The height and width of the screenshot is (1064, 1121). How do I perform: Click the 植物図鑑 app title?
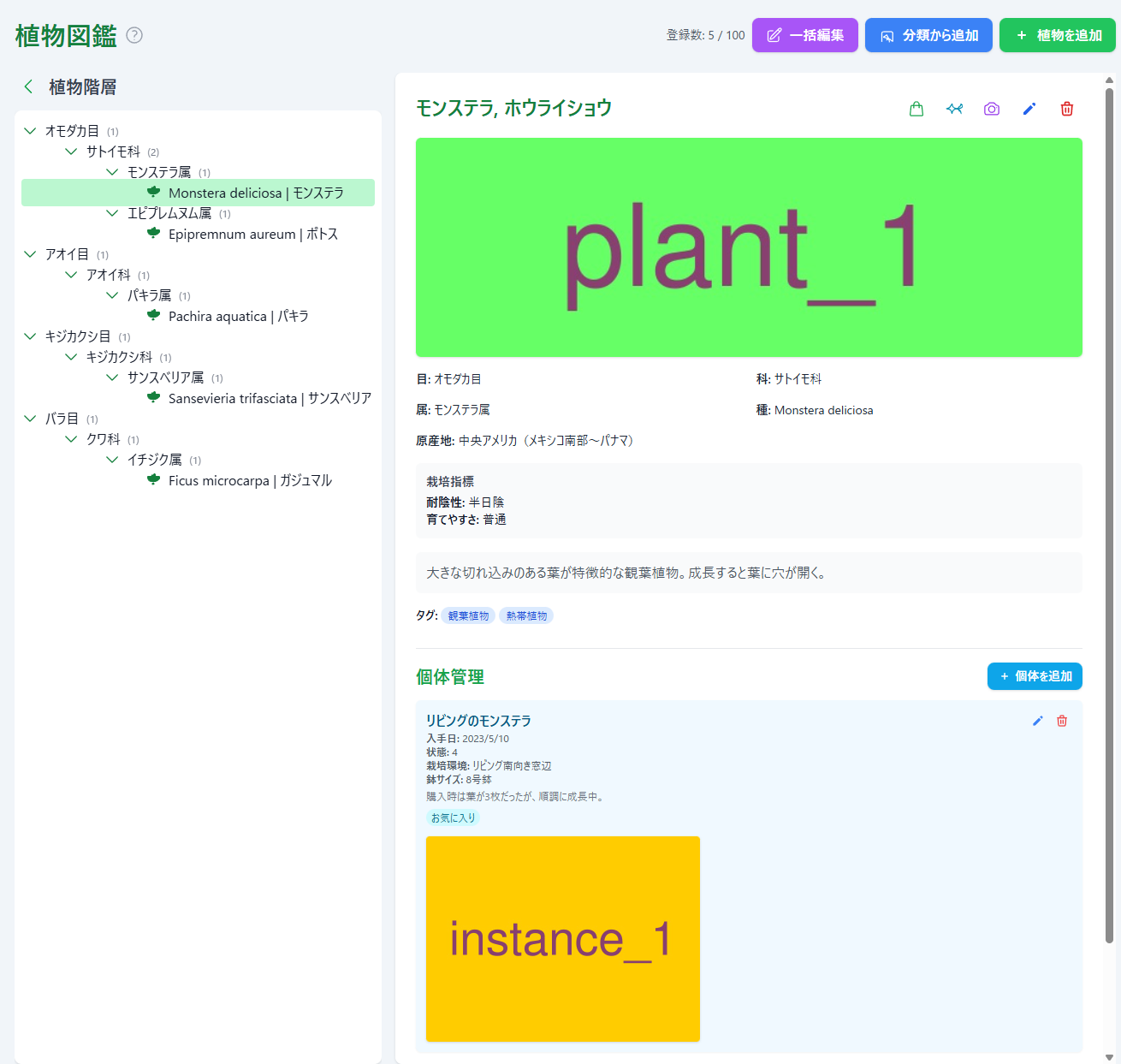(66, 35)
